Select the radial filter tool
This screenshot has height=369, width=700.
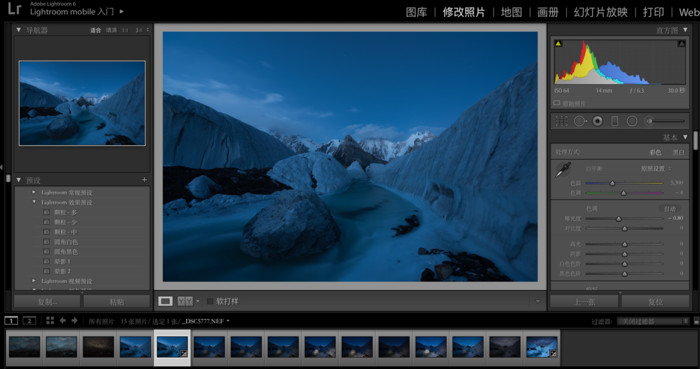click(632, 121)
